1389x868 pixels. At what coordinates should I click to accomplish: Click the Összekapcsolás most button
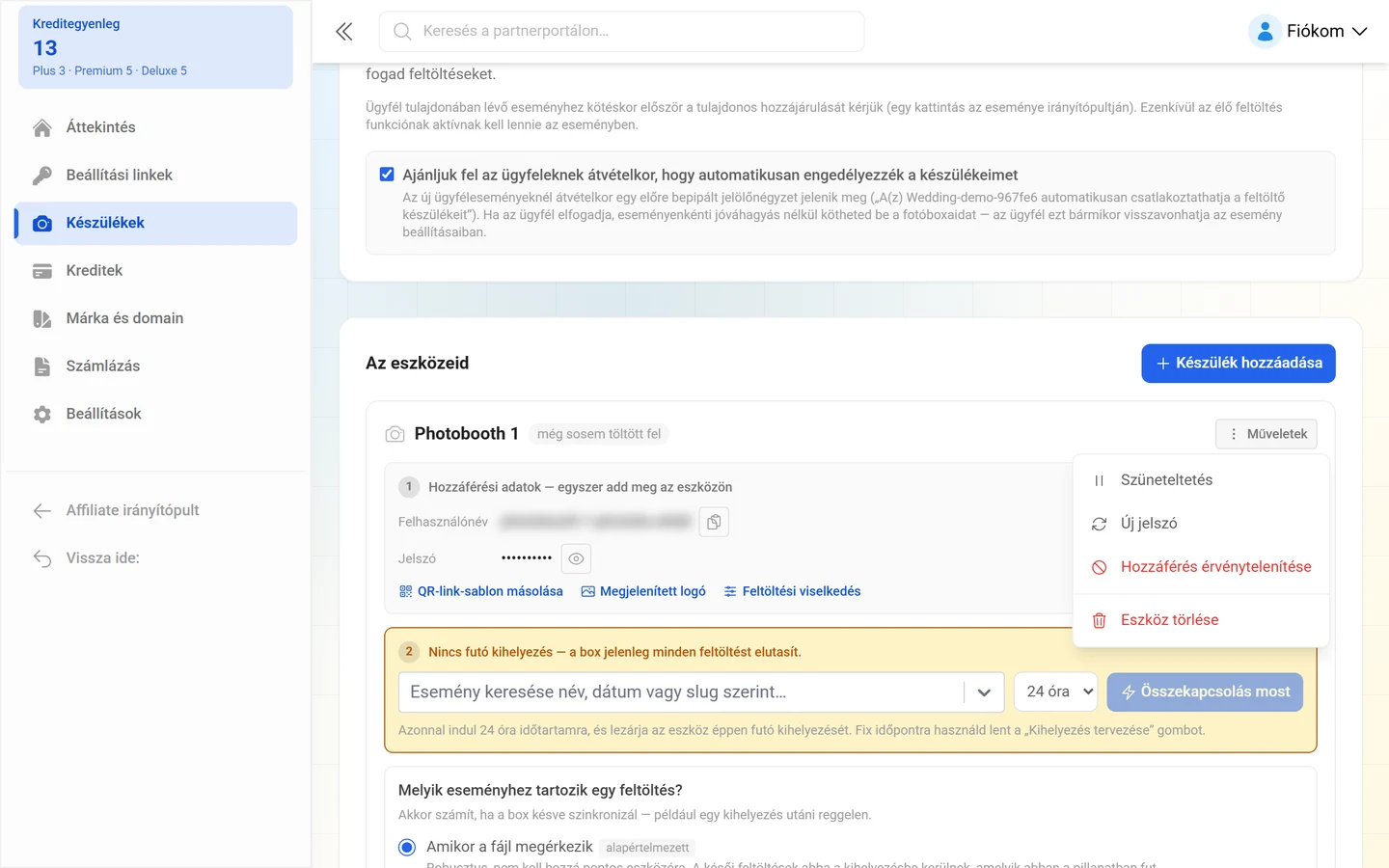pos(1205,692)
